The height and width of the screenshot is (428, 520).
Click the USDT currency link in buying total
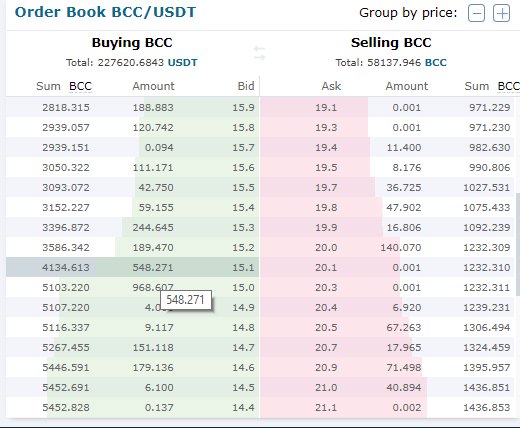183,63
